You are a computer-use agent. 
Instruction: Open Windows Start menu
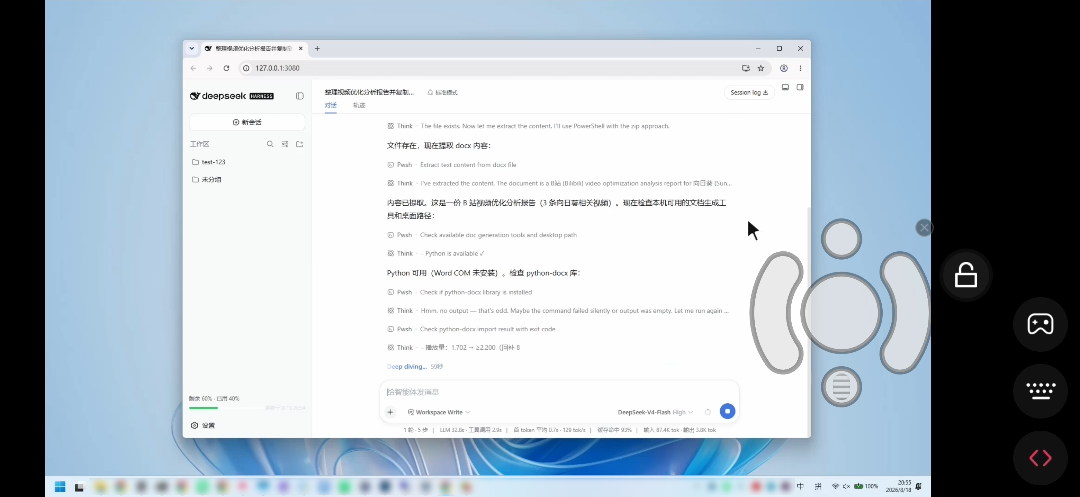pos(60,487)
